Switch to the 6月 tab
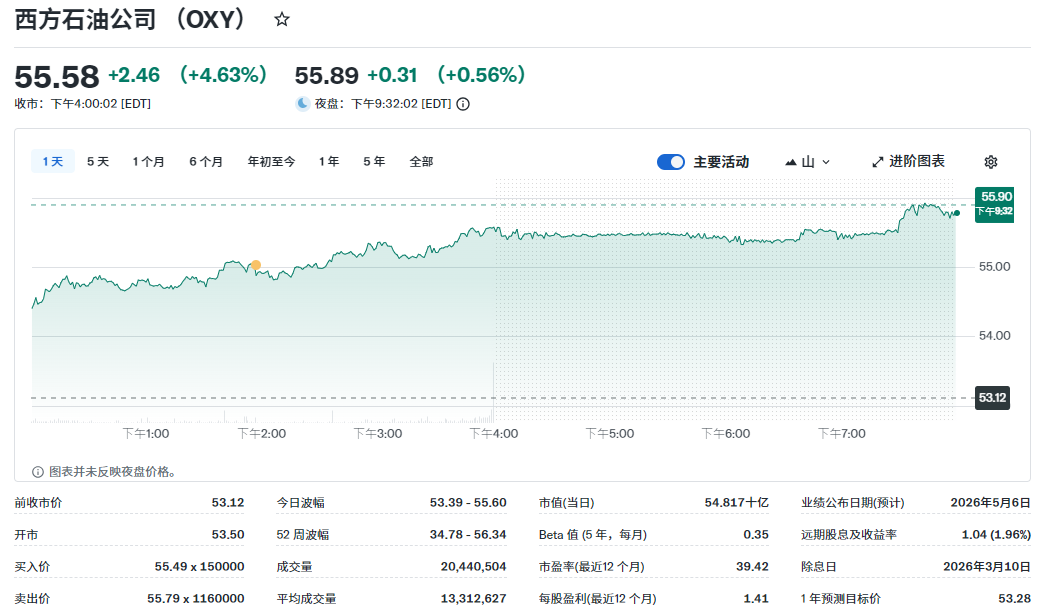The width and height of the screenshot is (1037, 608). tap(205, 160)
